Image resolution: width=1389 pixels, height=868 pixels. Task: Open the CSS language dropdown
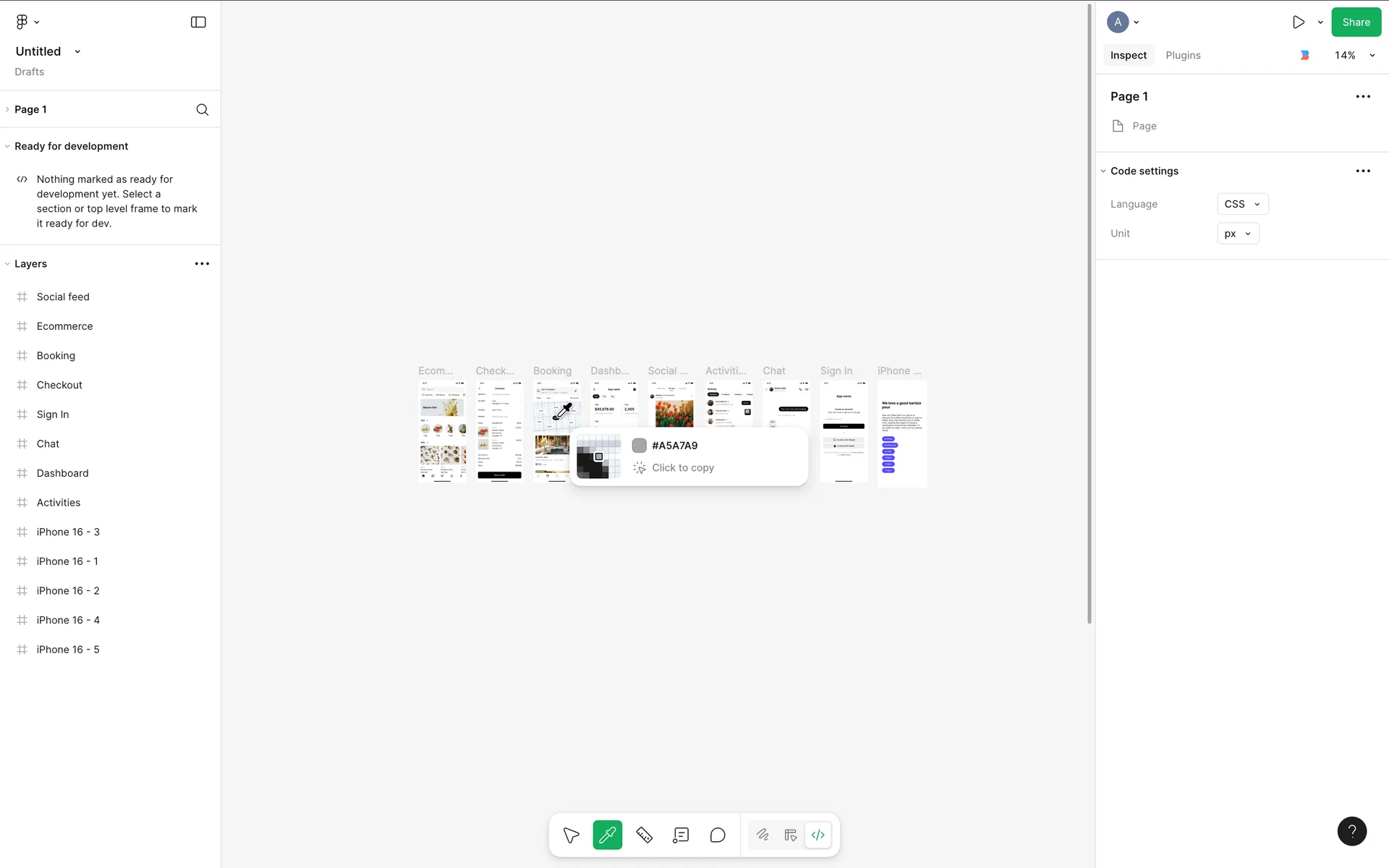(1242, 204)
